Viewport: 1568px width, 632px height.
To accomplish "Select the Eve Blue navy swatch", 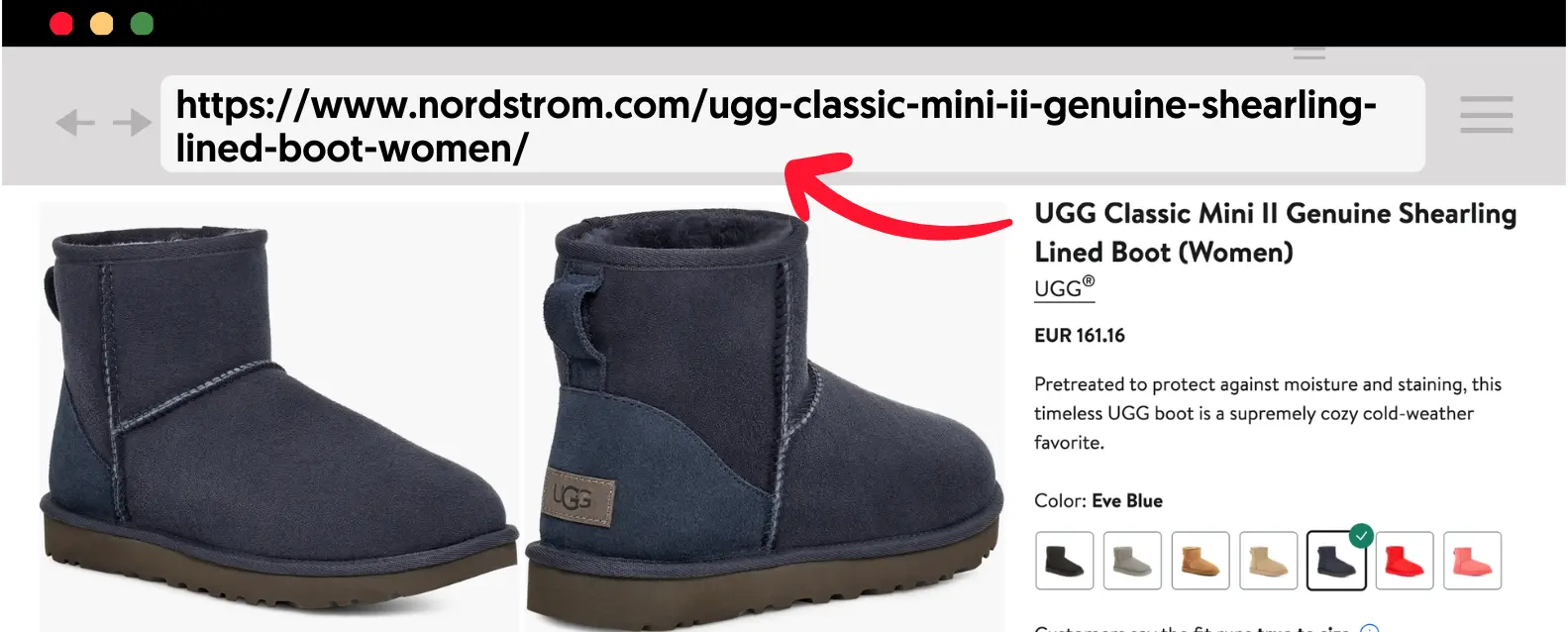I will (x=1336, y=561).
